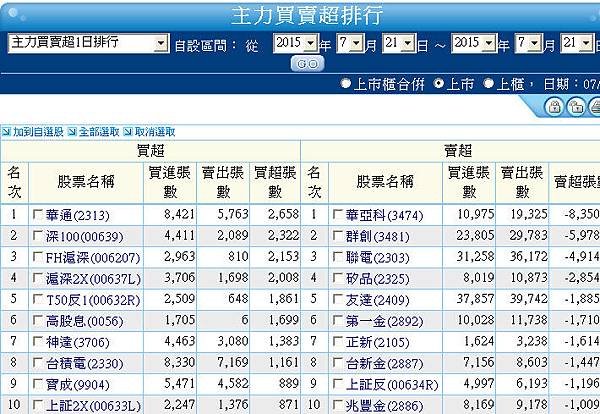
Task: Open stock link 神達(3706)
Action: [77, 342]
